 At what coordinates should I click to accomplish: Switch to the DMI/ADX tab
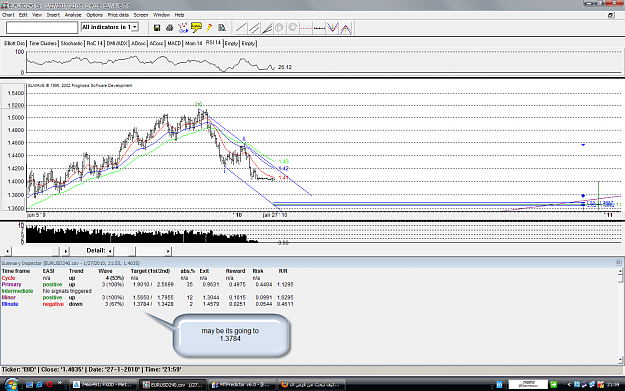coord(117,43)
